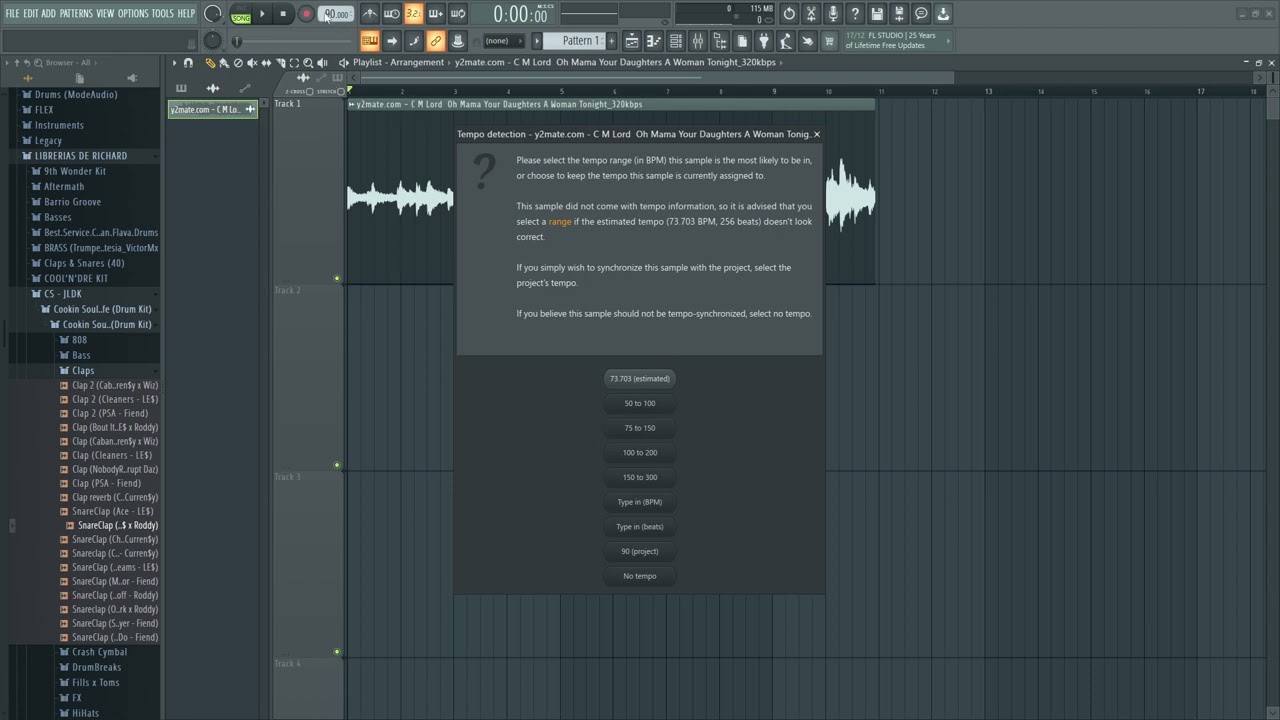Click the render/export audio icon

coord(899,14)
